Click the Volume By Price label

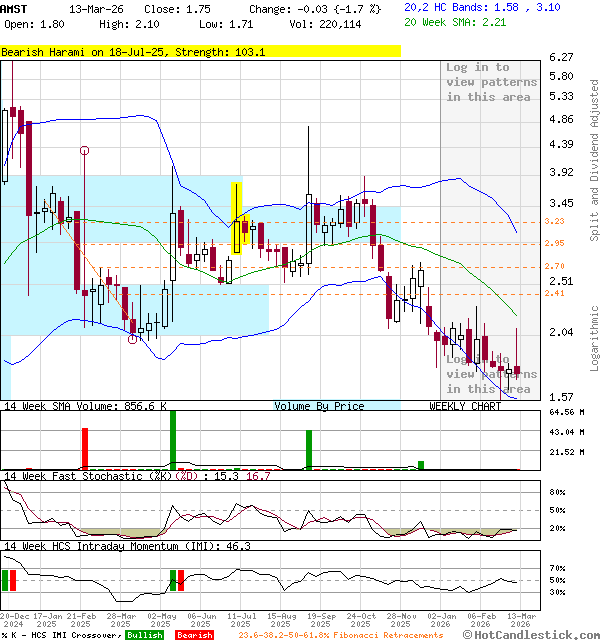click(319, 406)
